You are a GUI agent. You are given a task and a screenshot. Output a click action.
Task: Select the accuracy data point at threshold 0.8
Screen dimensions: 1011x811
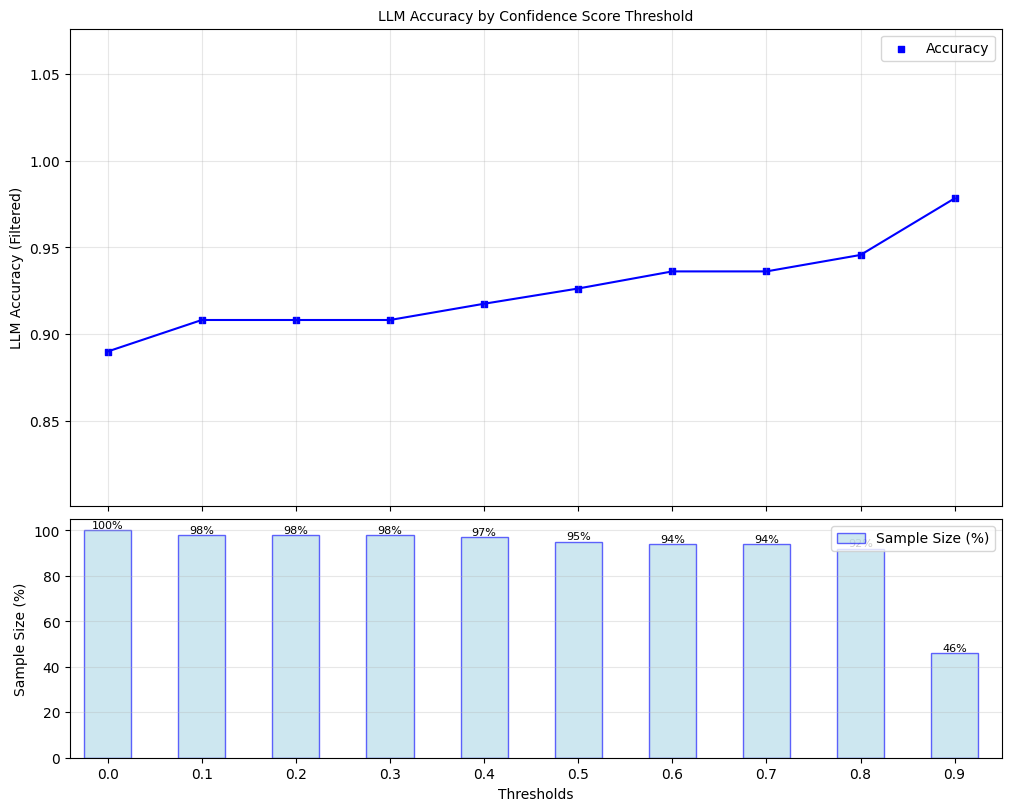point(861,255)
